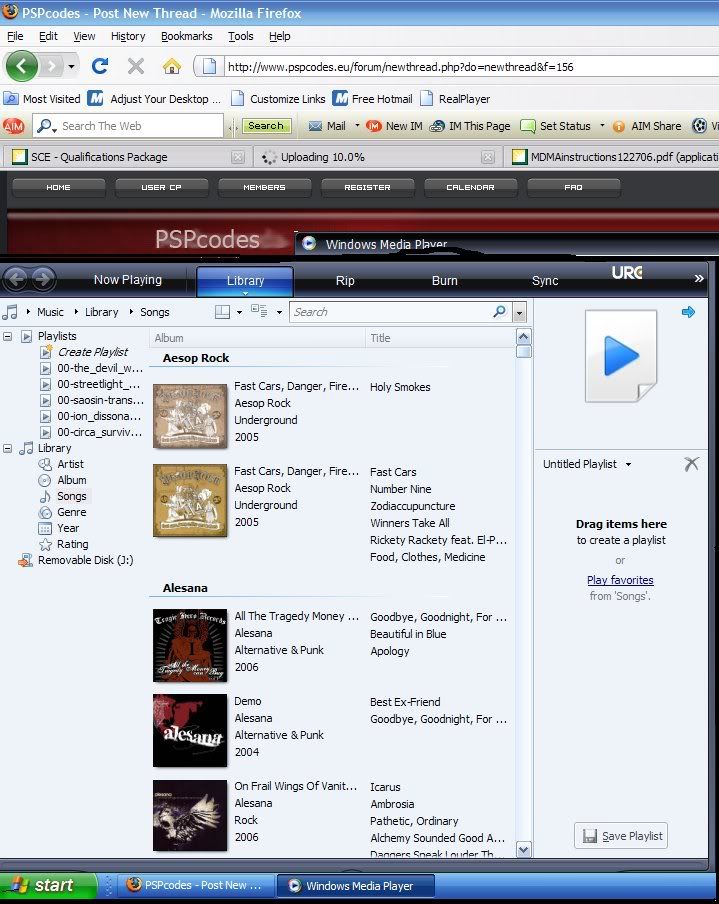Click the search magnifier icon
Screen dimensions: 719x904
(x=499, y=311)
